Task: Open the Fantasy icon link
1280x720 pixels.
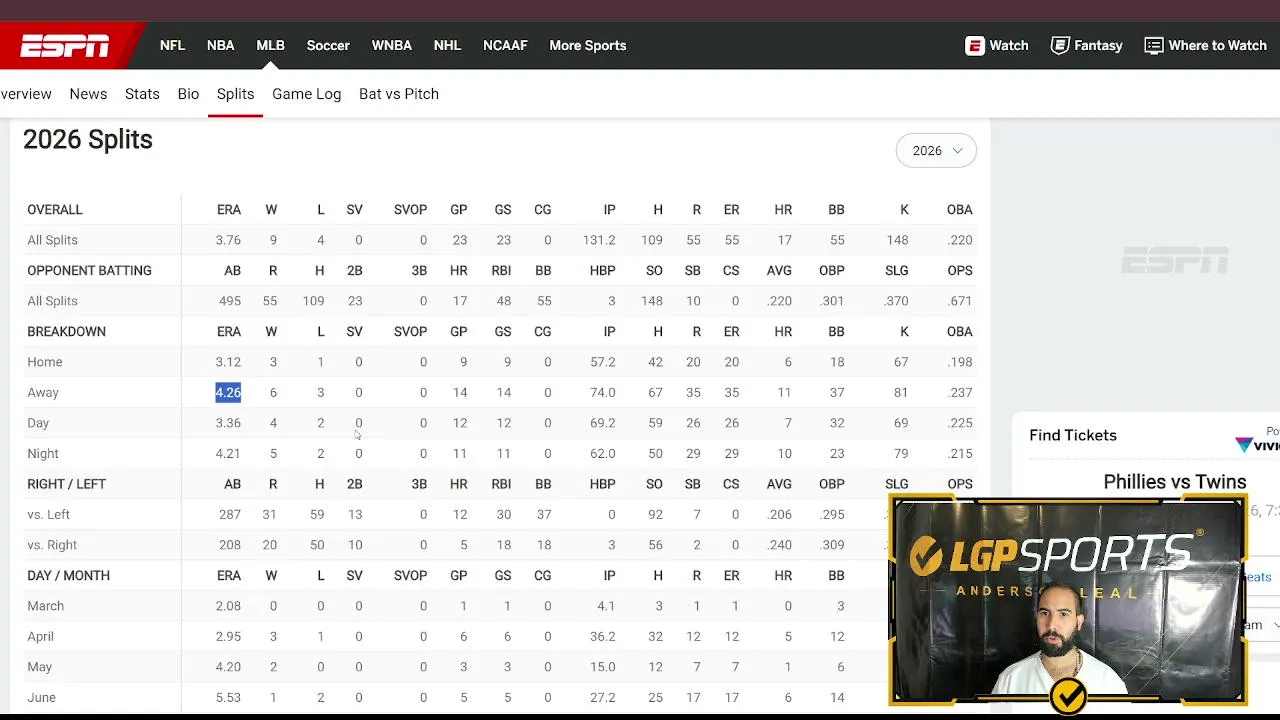Action: coord(1060,45)
